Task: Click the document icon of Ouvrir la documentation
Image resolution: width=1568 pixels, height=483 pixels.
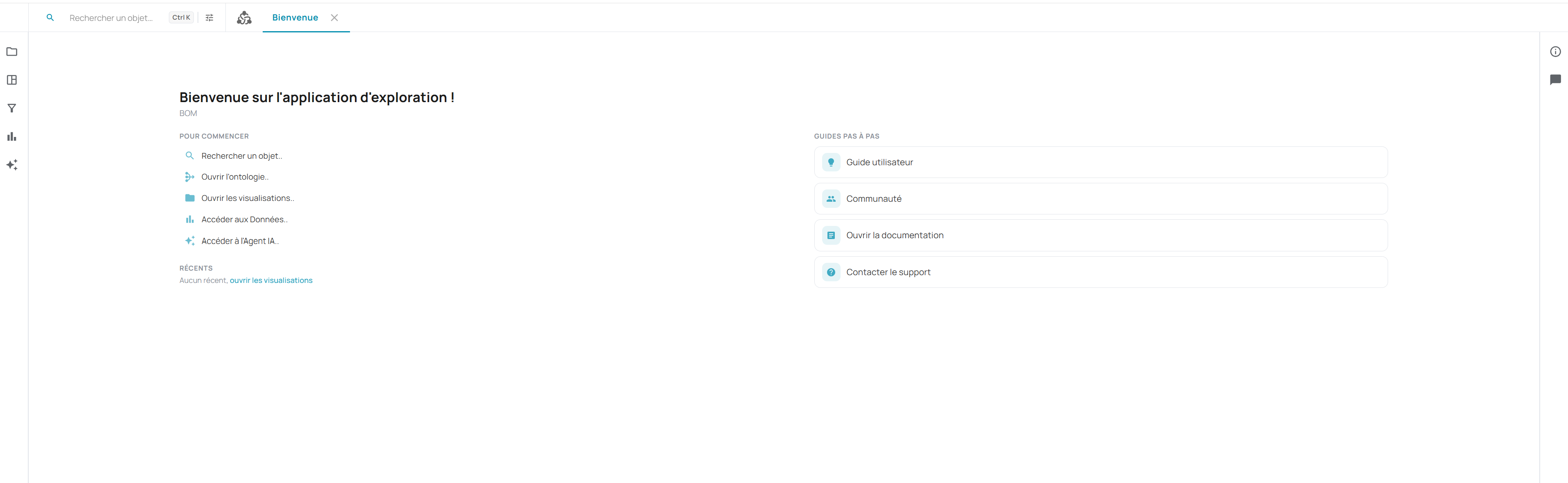Action: tap(831, 235)
